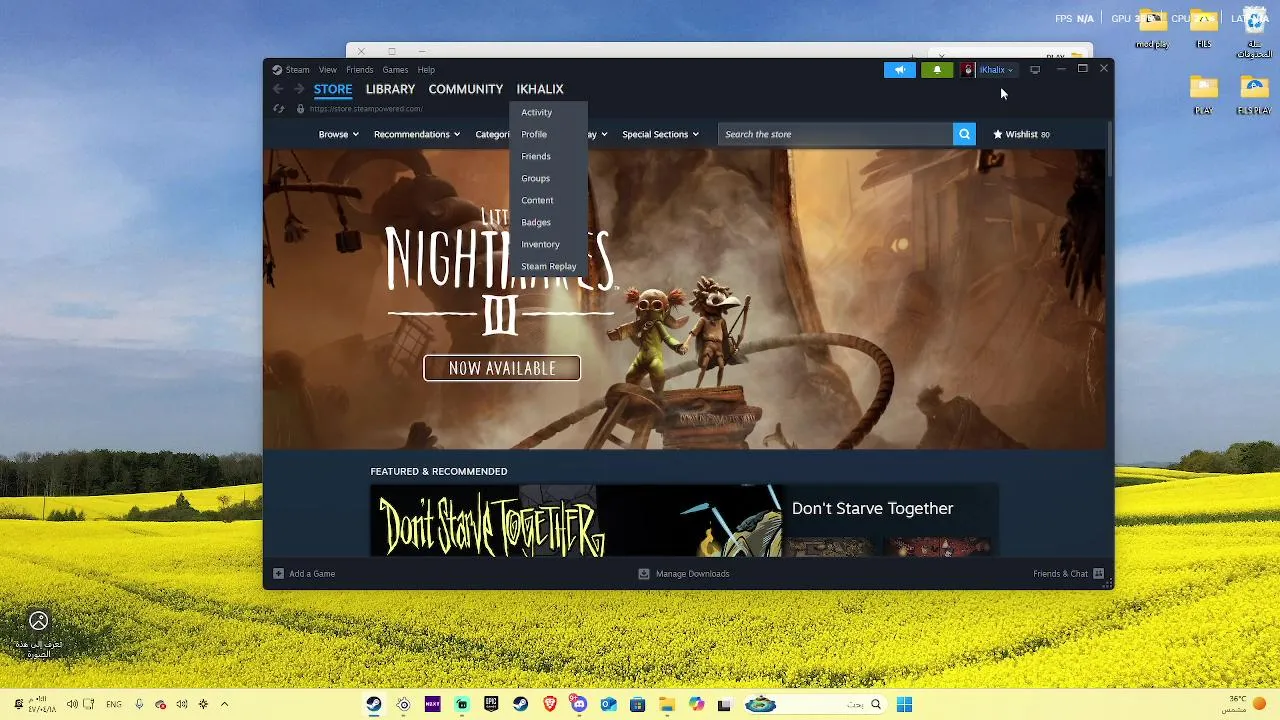Open the Friends menu in menu bar

359,70
